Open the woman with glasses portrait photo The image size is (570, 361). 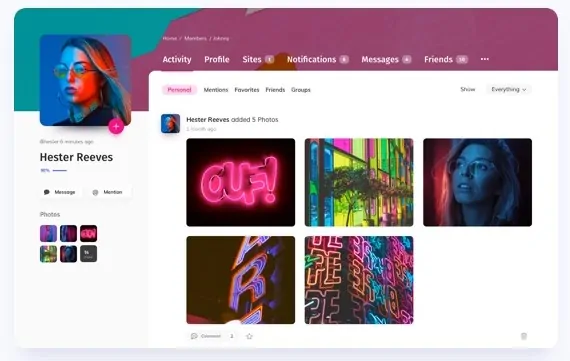click(477, 182)
